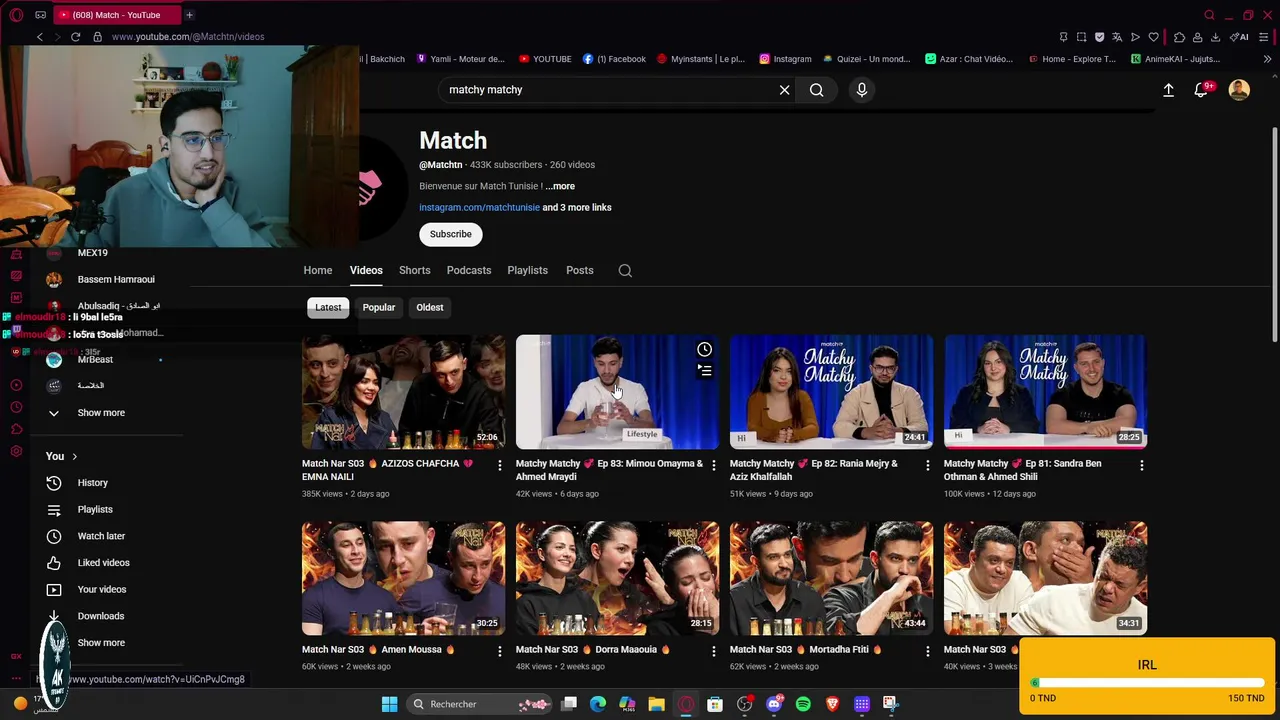Image resolution: width=1280 pixels, height=720 pixels.
Task: Open options menu for Ep 83 video
Action: click(714, 465)
